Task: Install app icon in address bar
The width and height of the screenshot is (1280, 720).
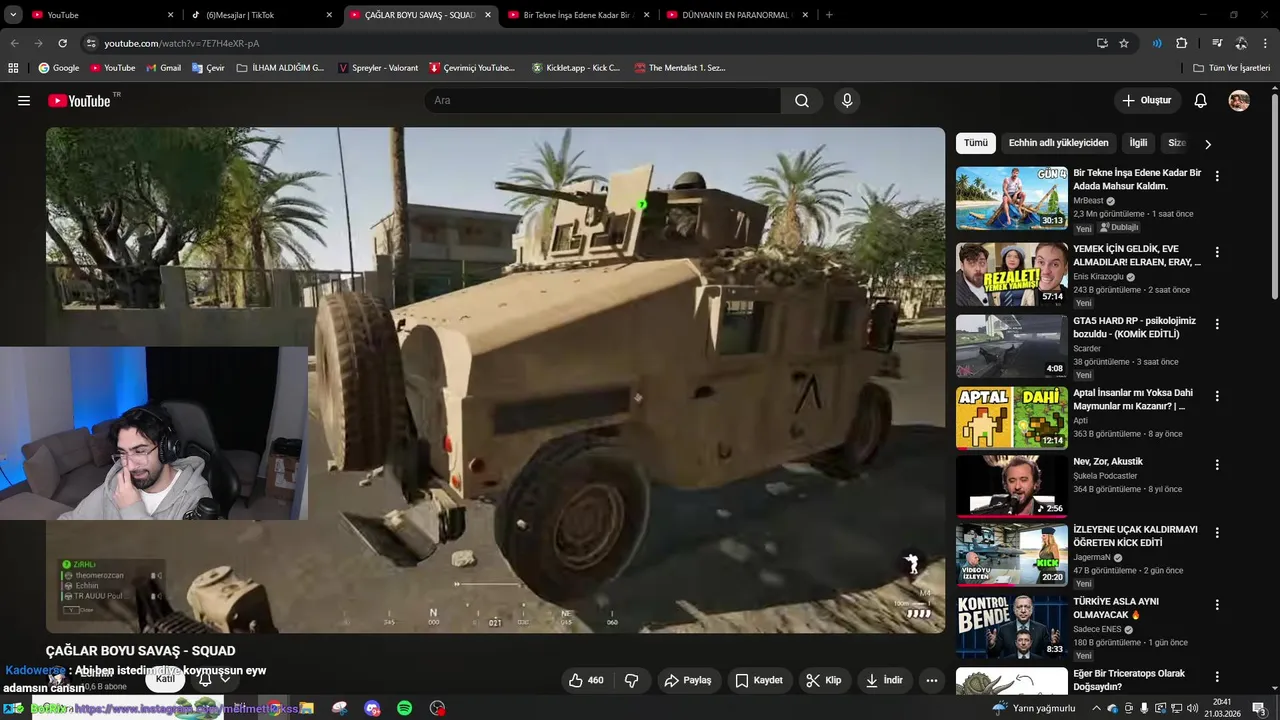Action: point(1102,43)
